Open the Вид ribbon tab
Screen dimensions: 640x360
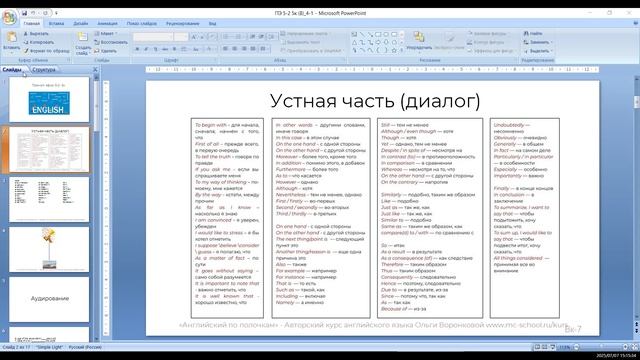212,24
